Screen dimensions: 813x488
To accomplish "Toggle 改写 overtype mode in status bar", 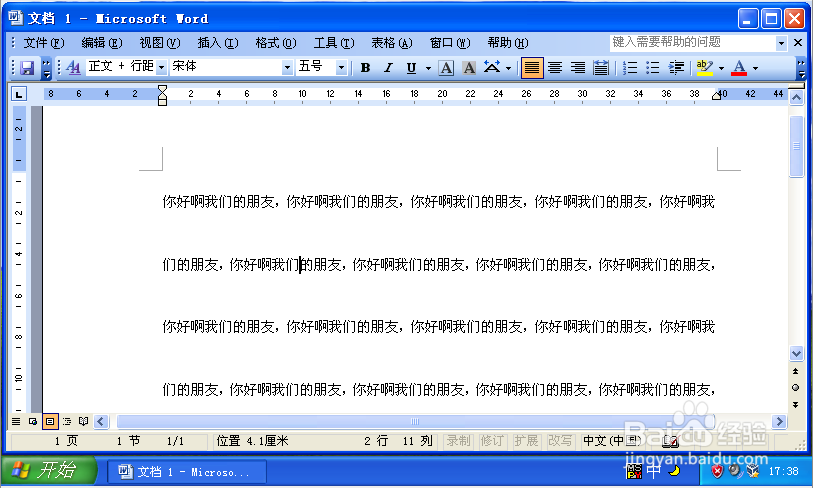I will (x=560, y=441).
